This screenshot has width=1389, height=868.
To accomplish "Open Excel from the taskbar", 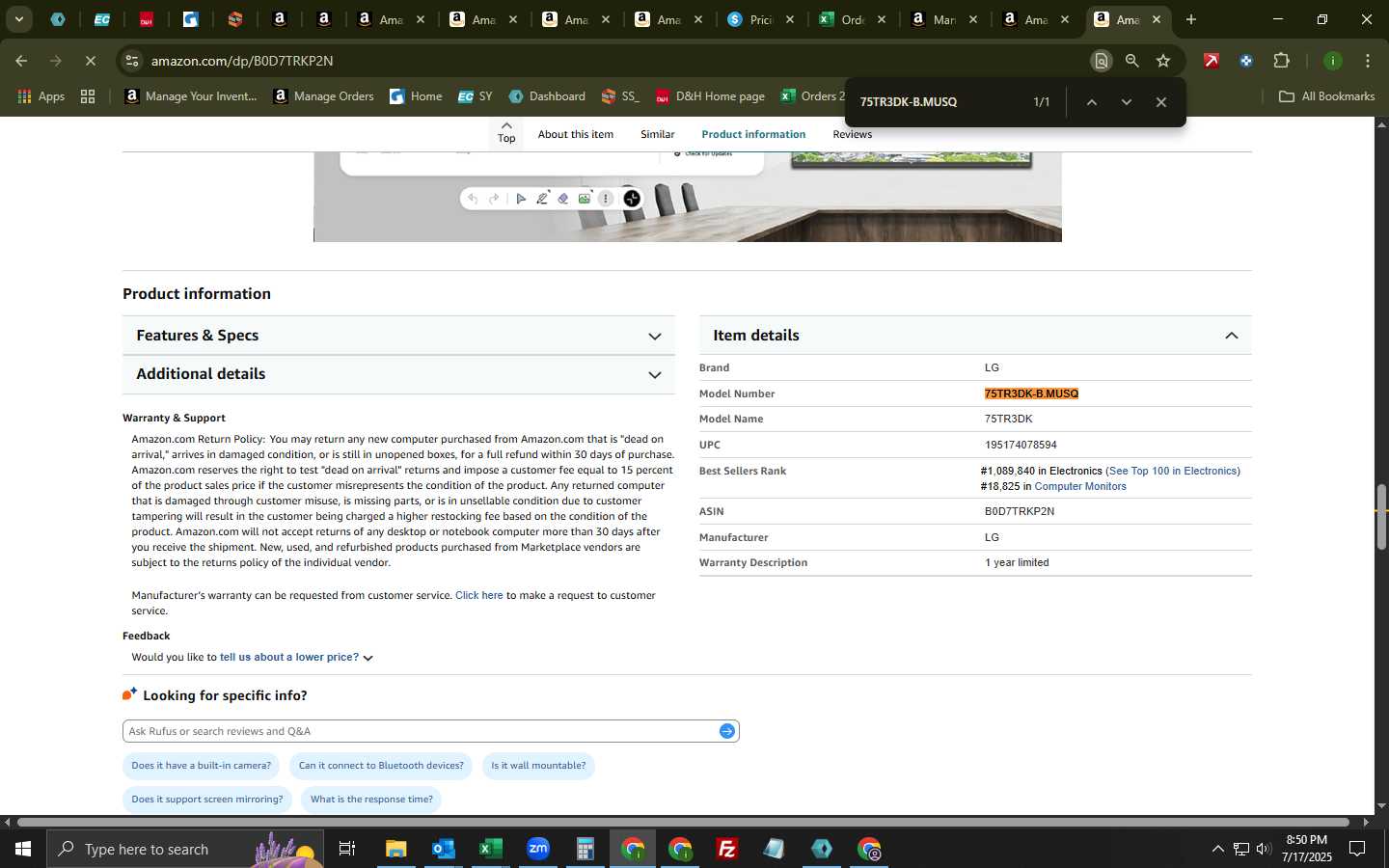I will pyautogui.click(x=491, y=849).
